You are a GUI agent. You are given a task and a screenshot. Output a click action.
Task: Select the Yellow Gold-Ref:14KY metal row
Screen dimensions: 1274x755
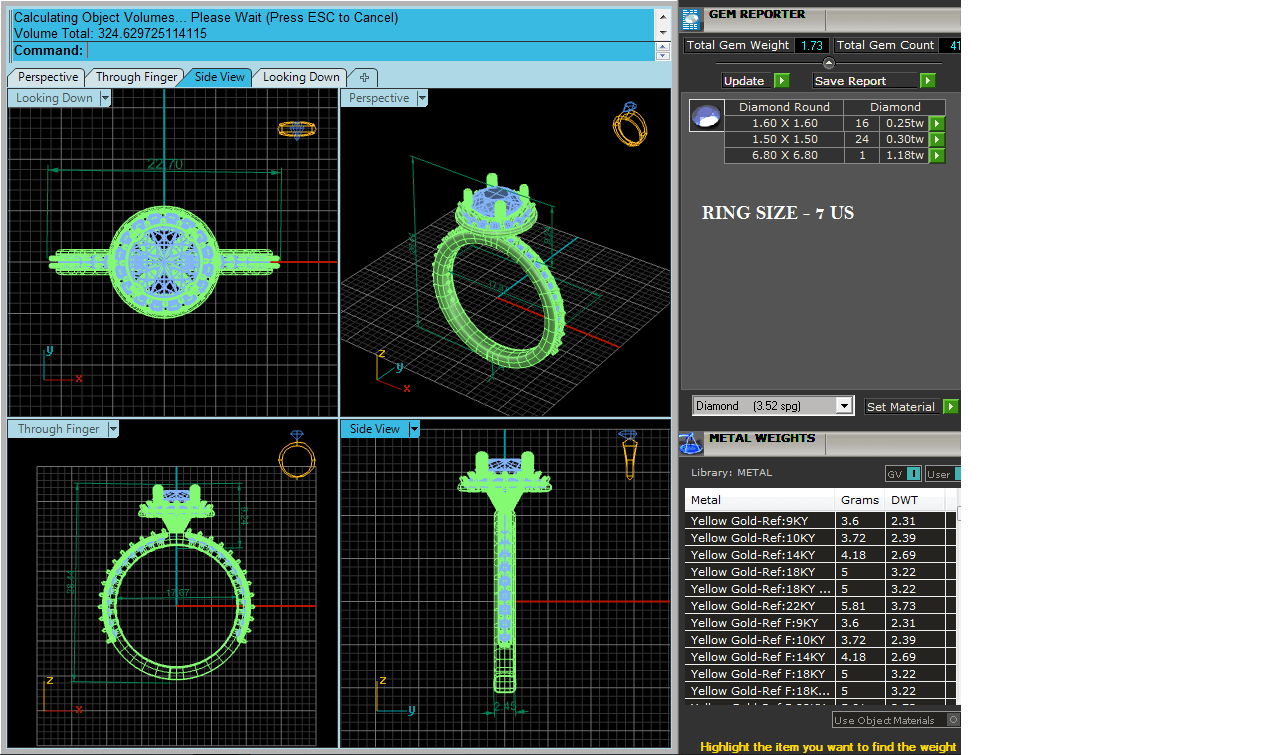pos(760,555)
